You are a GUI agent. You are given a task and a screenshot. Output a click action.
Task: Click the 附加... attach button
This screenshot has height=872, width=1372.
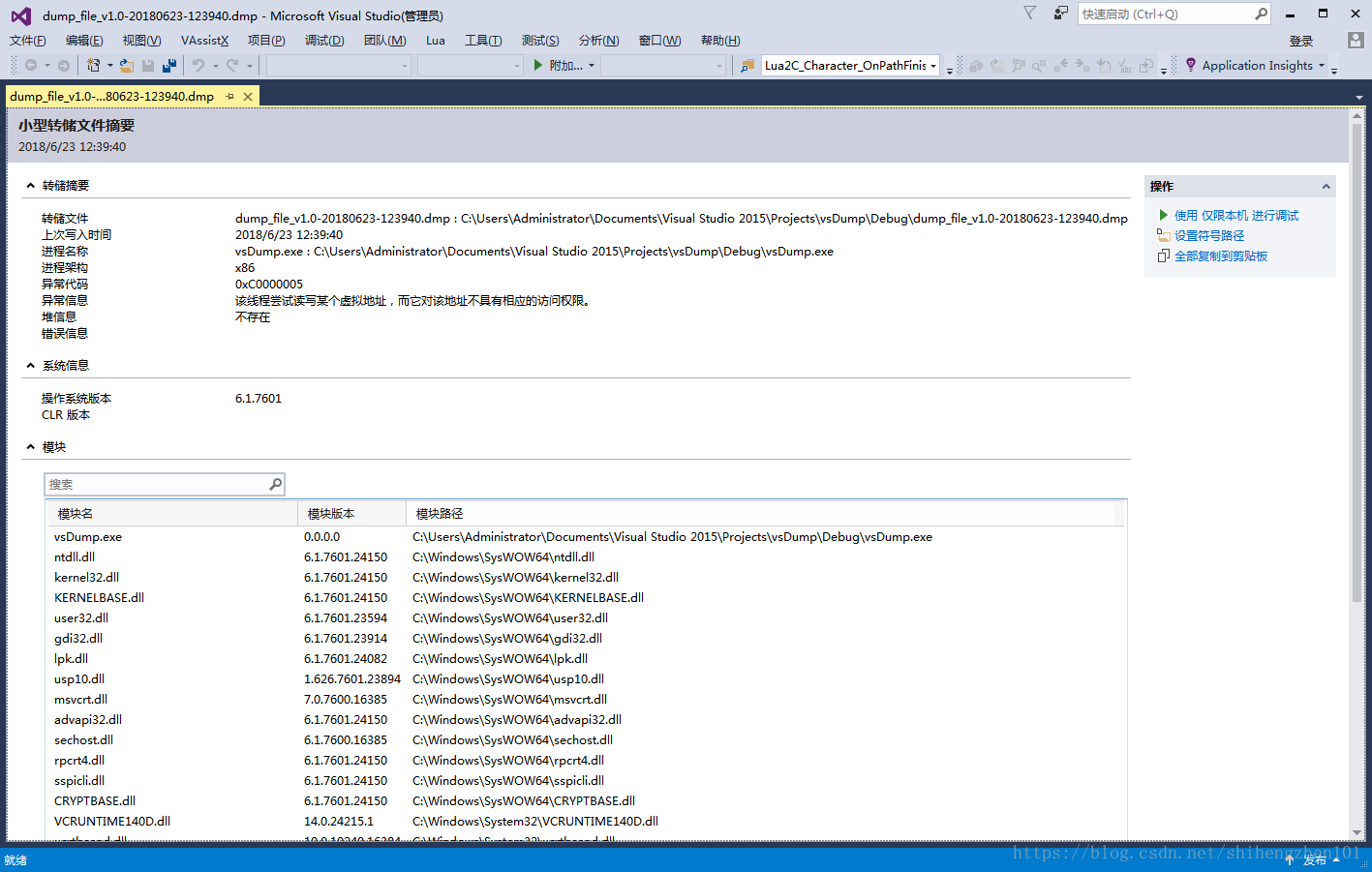click(565, 66)
